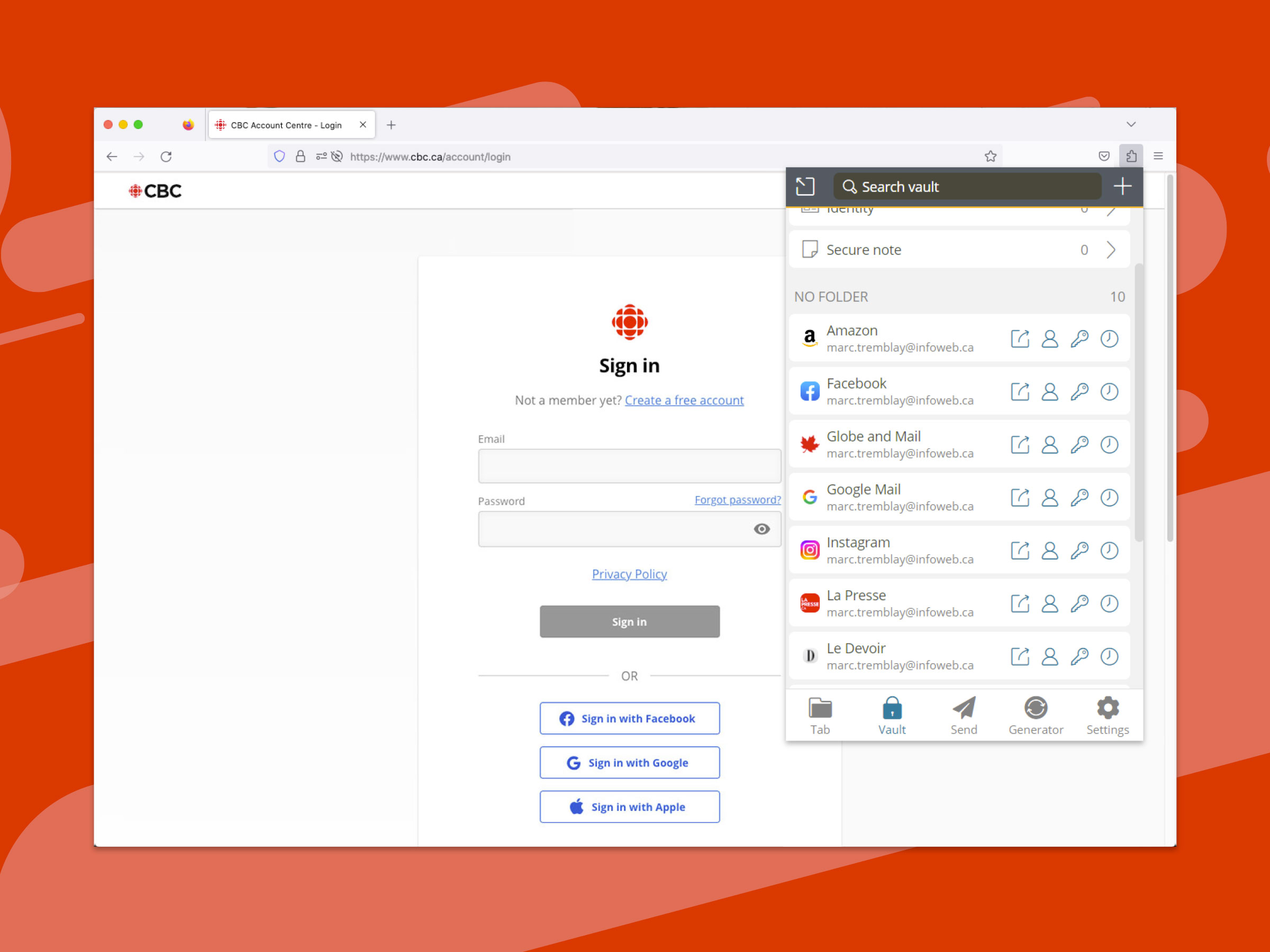Image resolution: width=1270 pixels, height=952 pixels.
Task: Sign in with Google
Action: click(x=629, y=763)
